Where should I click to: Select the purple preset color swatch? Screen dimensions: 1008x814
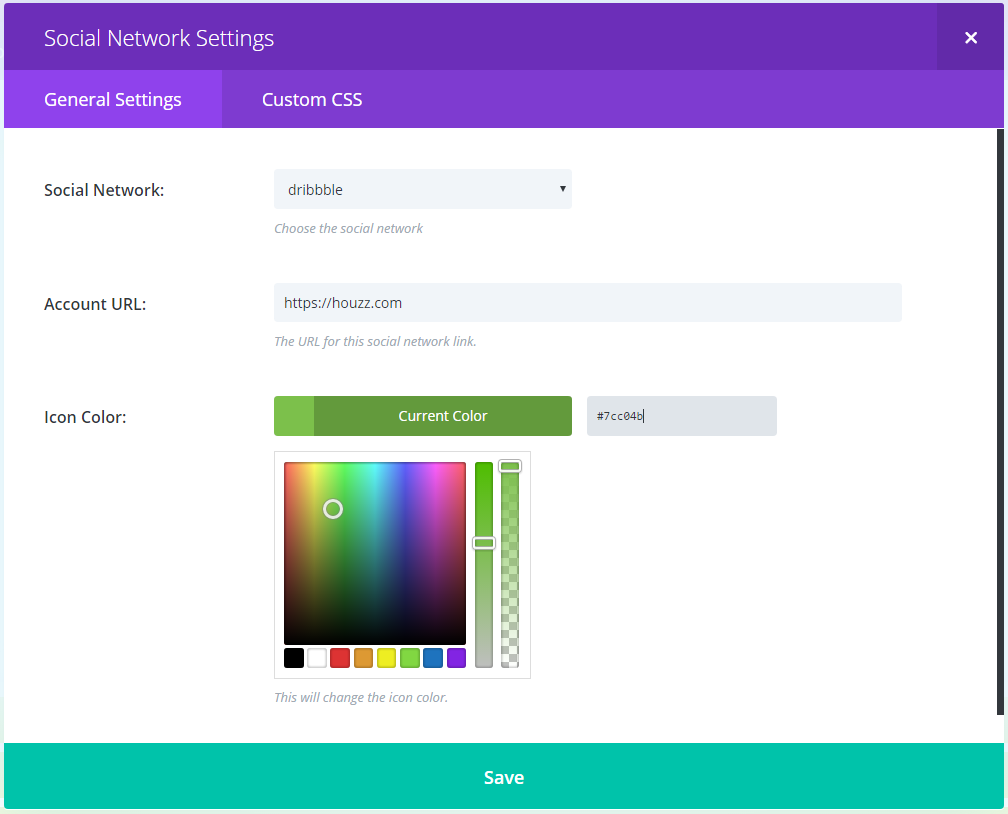point(456,657)
